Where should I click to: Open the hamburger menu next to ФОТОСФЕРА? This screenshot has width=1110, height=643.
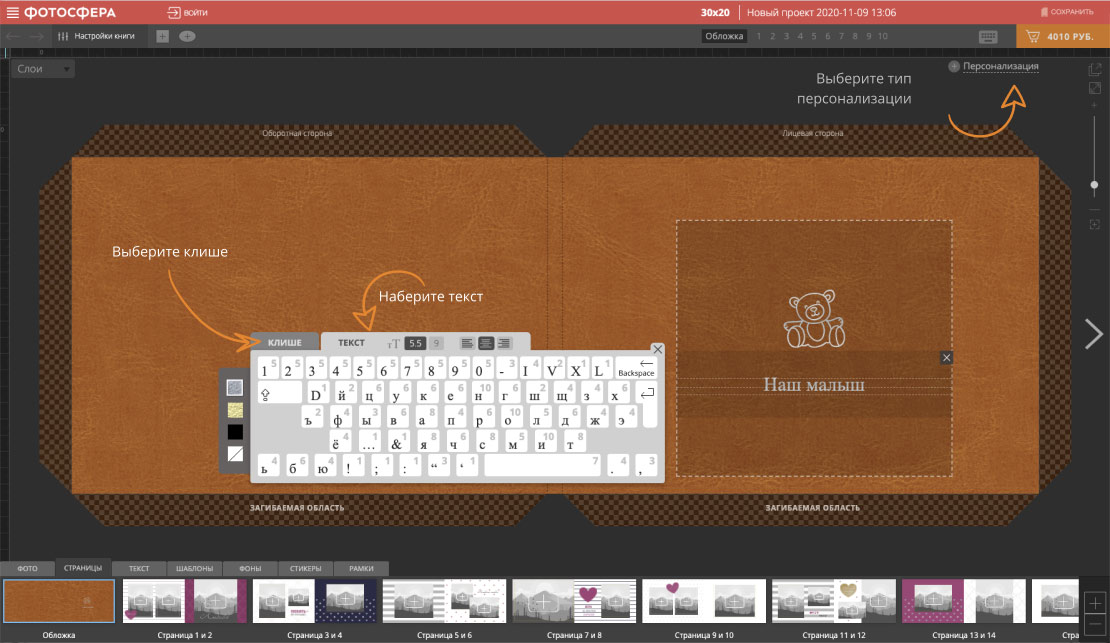[12, 12]
